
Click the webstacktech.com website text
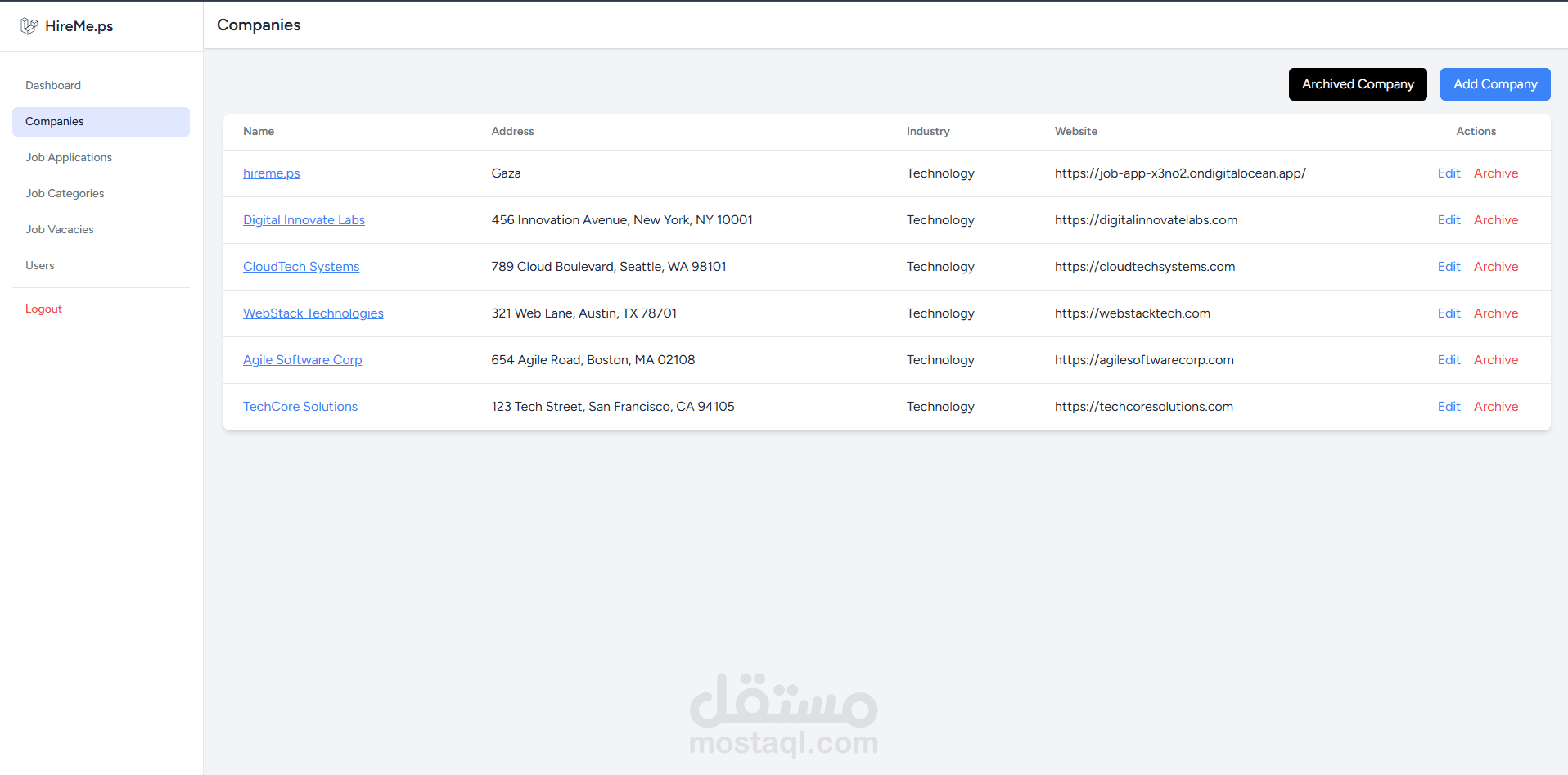coord(1133,313)
